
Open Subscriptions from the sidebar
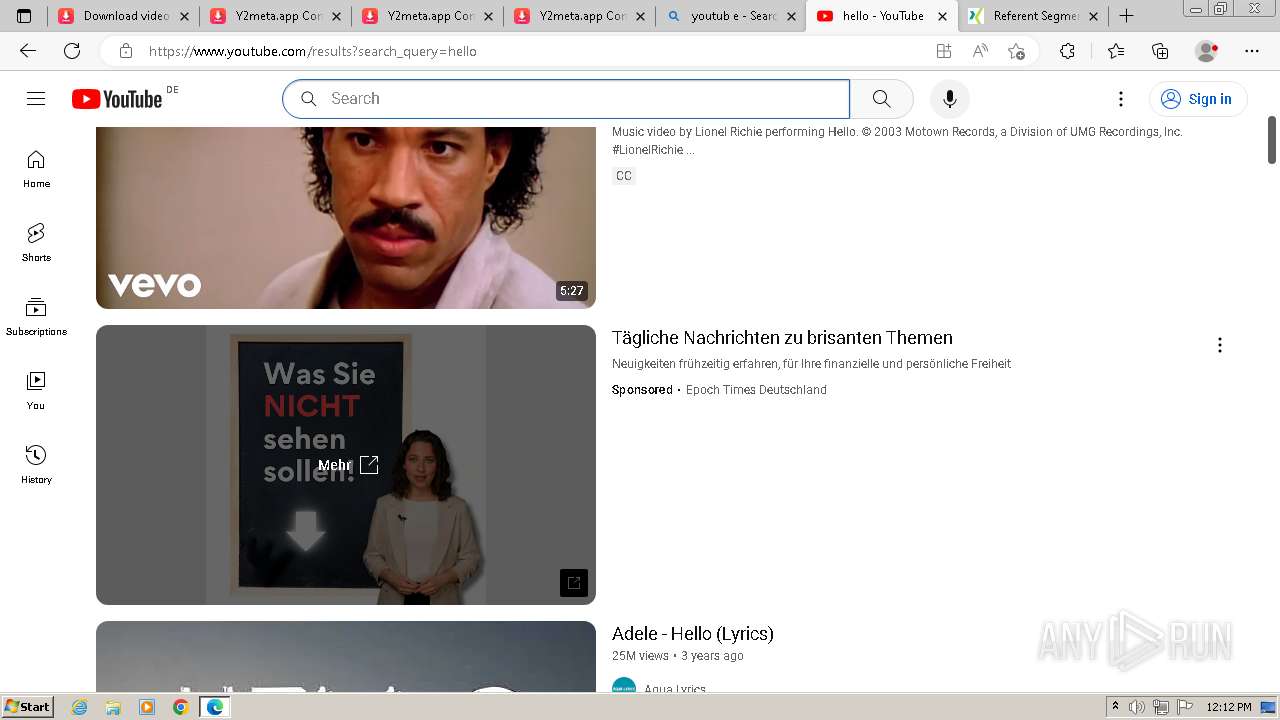point(36,317)
